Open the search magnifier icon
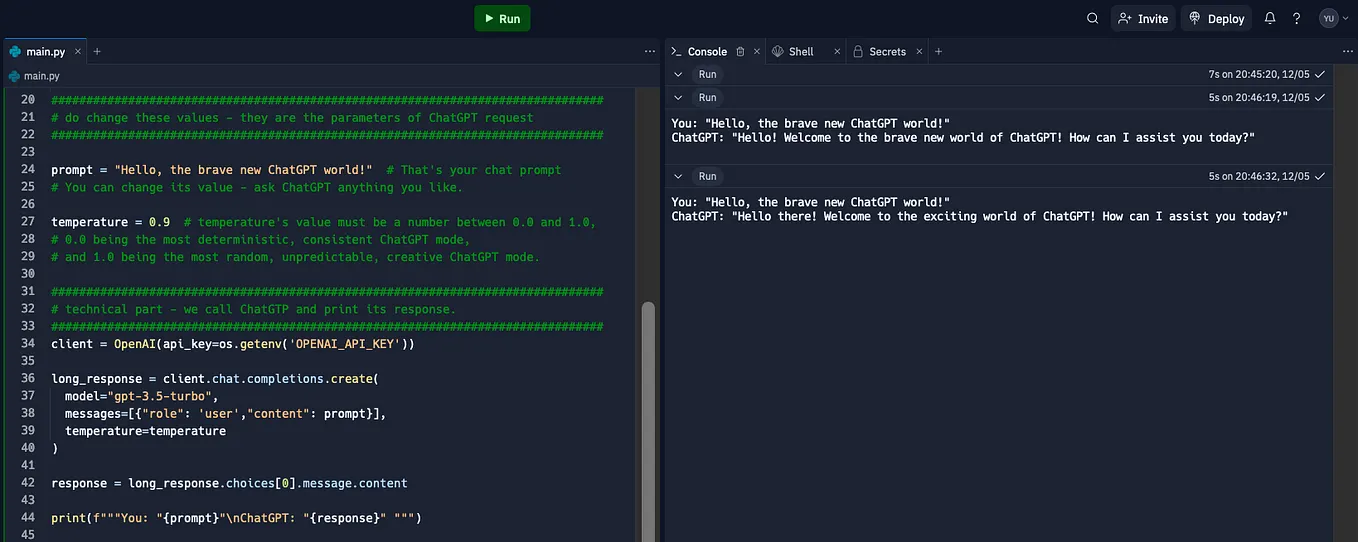 pyautogui.click(x=1093, y=18)
